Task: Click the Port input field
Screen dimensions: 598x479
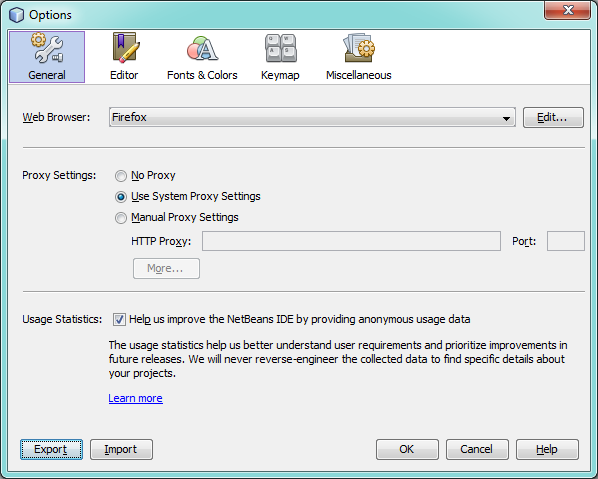Action: click(566, 241)
